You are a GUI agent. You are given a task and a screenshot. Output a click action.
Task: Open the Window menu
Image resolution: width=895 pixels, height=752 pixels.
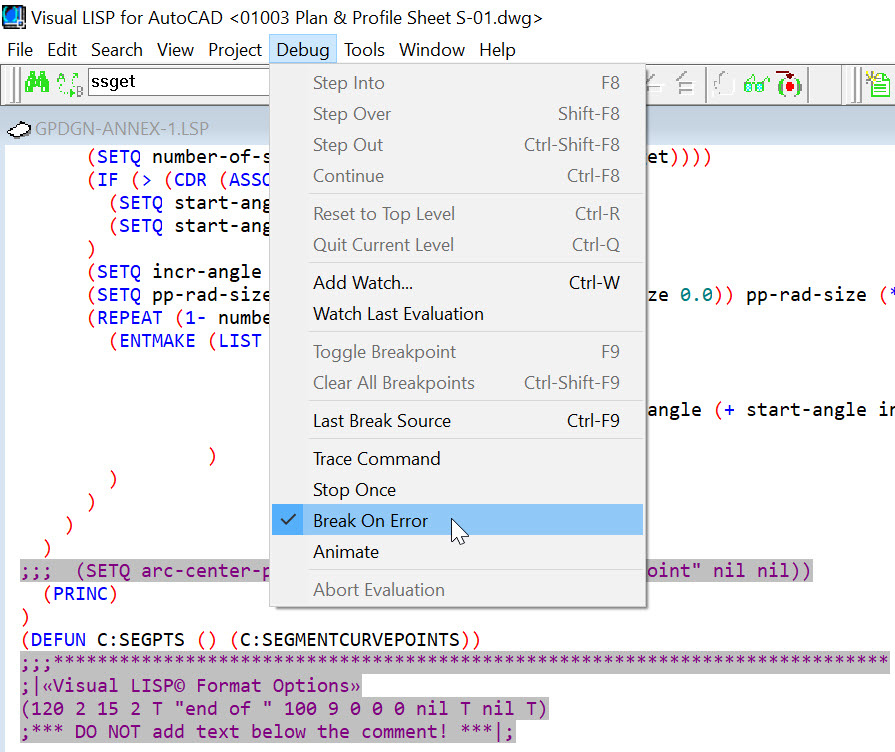pyautogui.click(x=431, y=49)
